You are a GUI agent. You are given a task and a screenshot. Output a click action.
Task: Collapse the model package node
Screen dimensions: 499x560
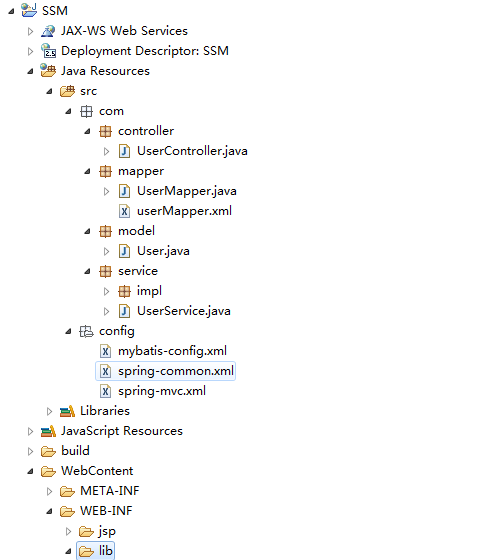[x=87, y=231]
